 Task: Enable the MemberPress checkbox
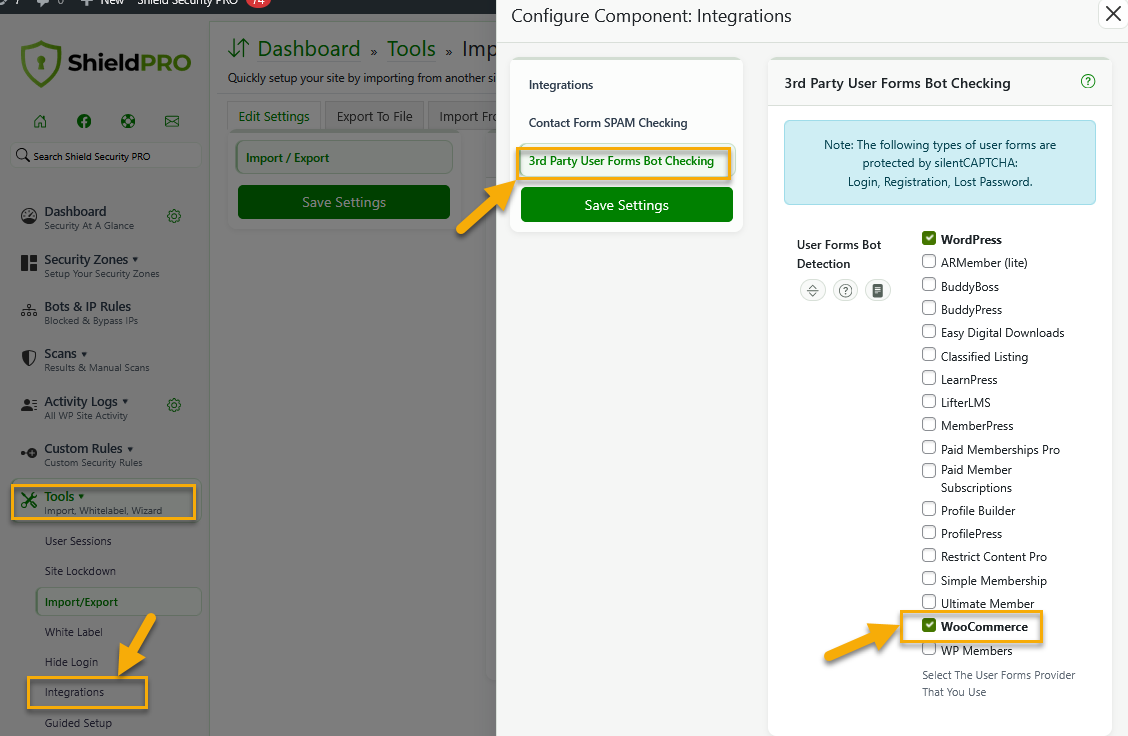[x=929, y=425]
